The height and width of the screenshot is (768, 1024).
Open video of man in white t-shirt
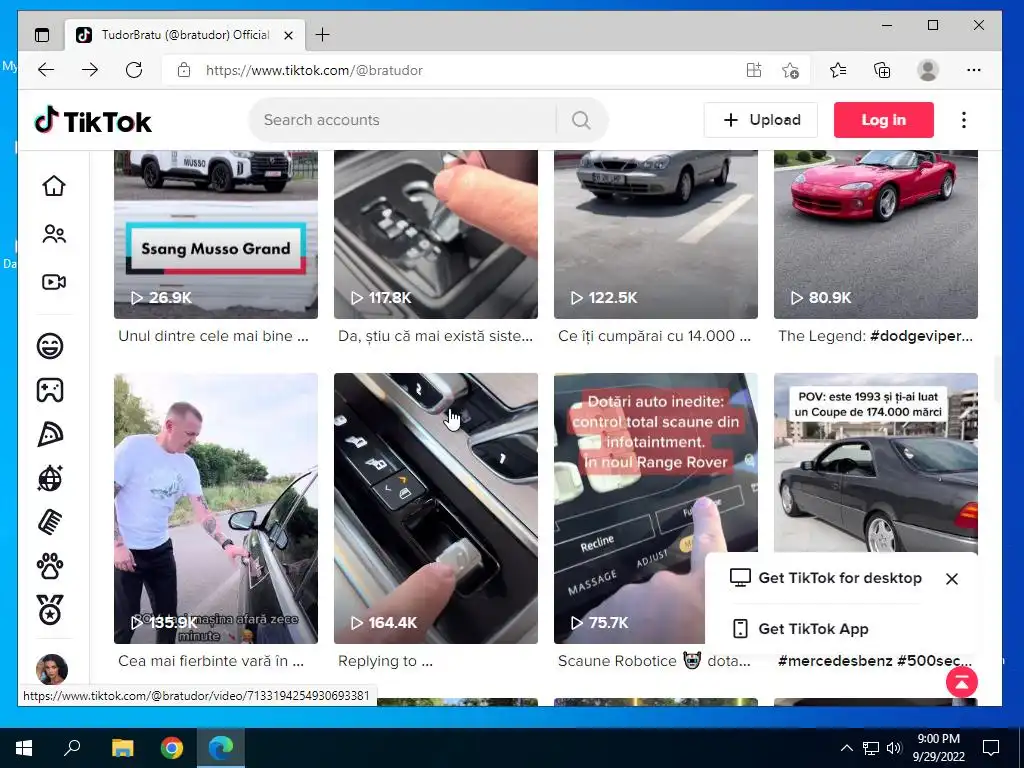216,508
